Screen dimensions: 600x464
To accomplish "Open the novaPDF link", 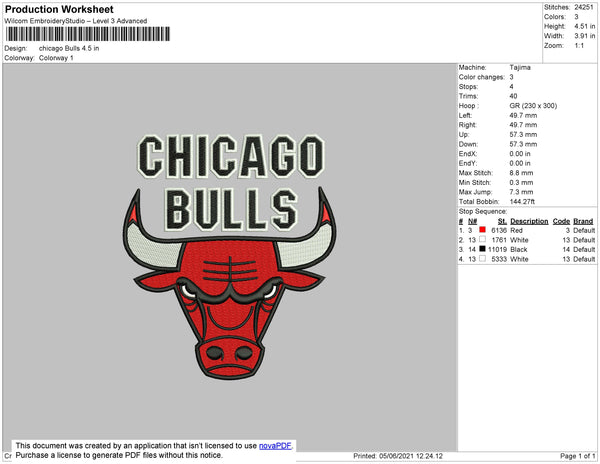I will 275,446.
